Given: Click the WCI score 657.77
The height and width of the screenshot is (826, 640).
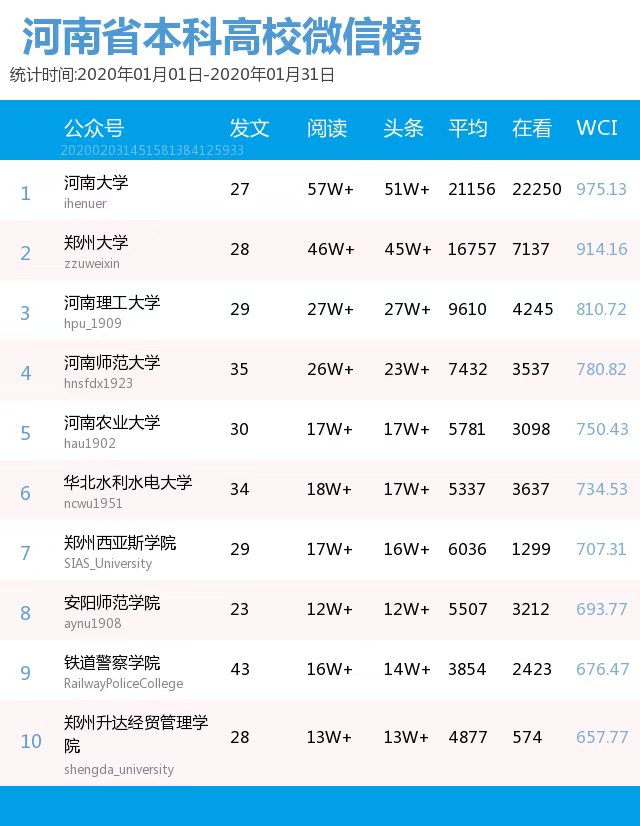Looking at the screenshot, I should pyautogui.click(x=601, y=737).
